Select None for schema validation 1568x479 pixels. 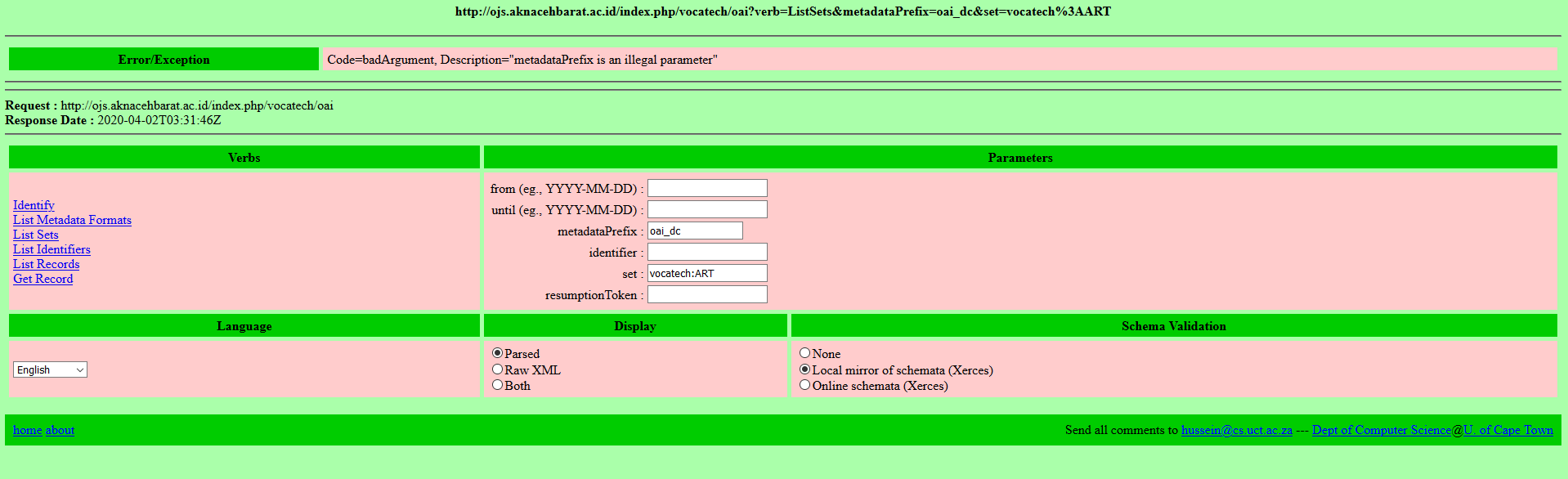(x=804, y=353)
